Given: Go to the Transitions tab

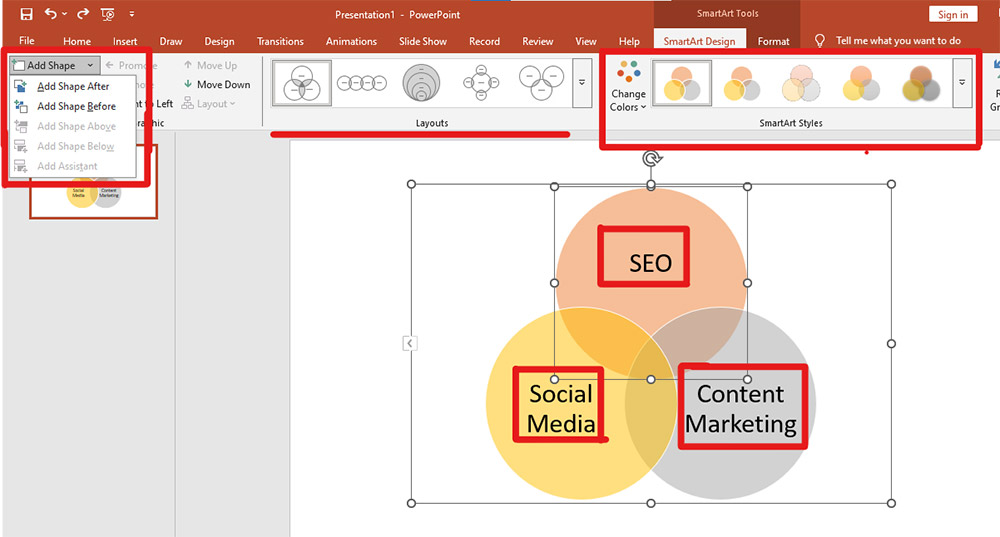Looking at the screenshot, I should pos(280,41).
